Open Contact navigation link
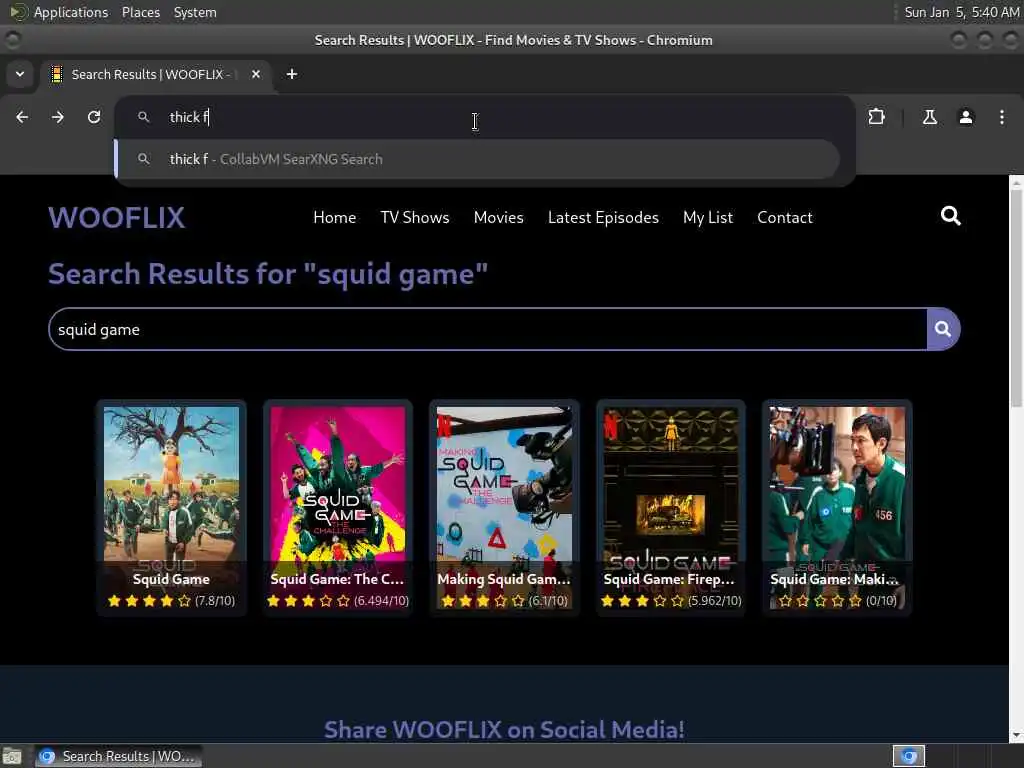1024x768 pixels. coord(784,217)
